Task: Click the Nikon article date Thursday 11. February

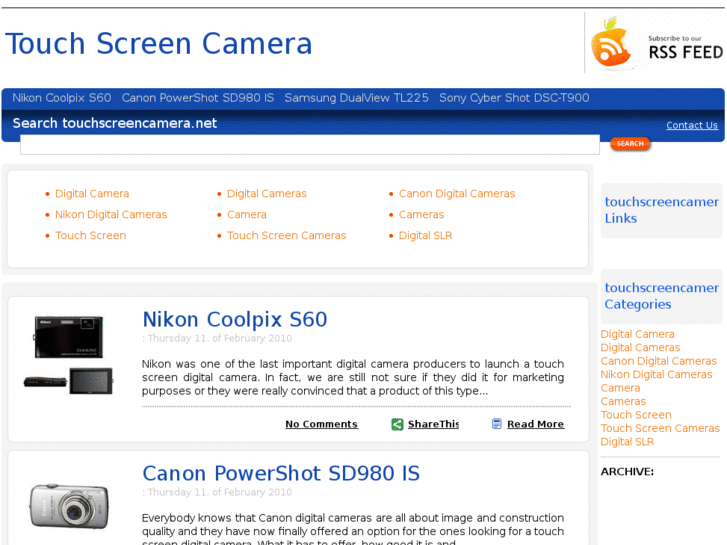Action: tap(219, 339)
